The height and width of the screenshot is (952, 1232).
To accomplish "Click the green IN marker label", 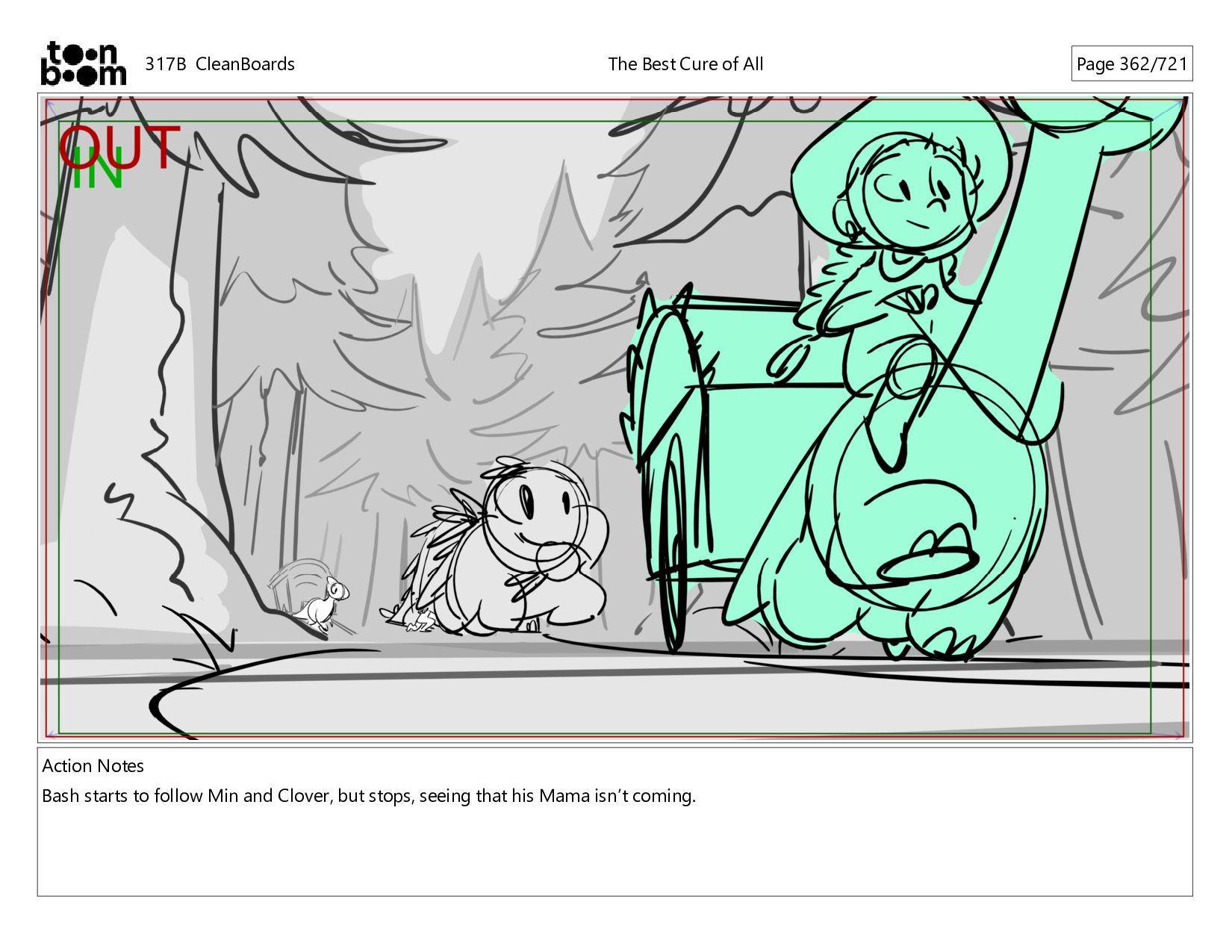I will coord(98,168).
